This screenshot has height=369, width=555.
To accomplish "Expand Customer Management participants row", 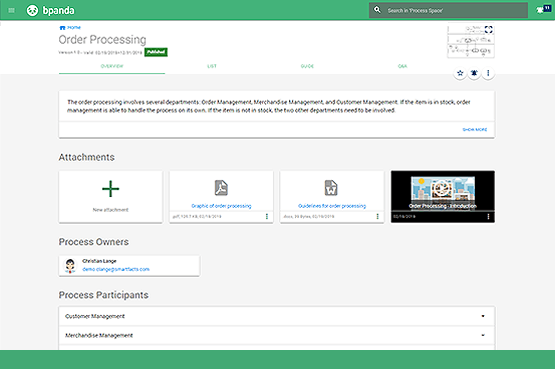I will pos(277,316).
